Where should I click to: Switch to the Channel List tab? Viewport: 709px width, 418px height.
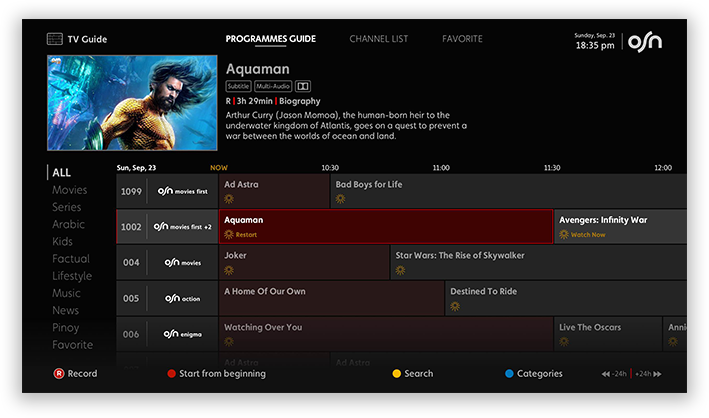pos(378,39)
